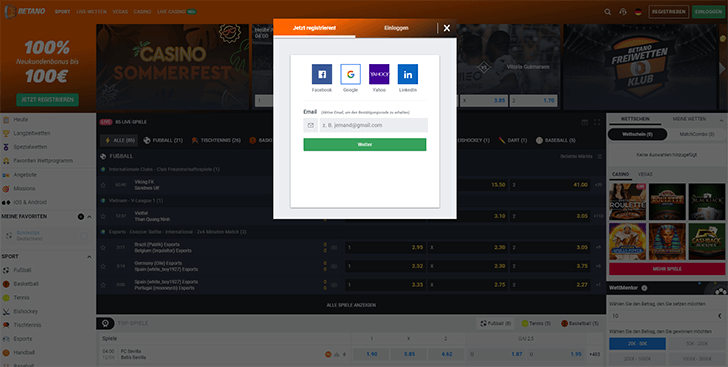Filter live games by TISCHTENNIS (26)
Image resolution: width=728 pixels, height=367 pixels.
coord(216,140)
